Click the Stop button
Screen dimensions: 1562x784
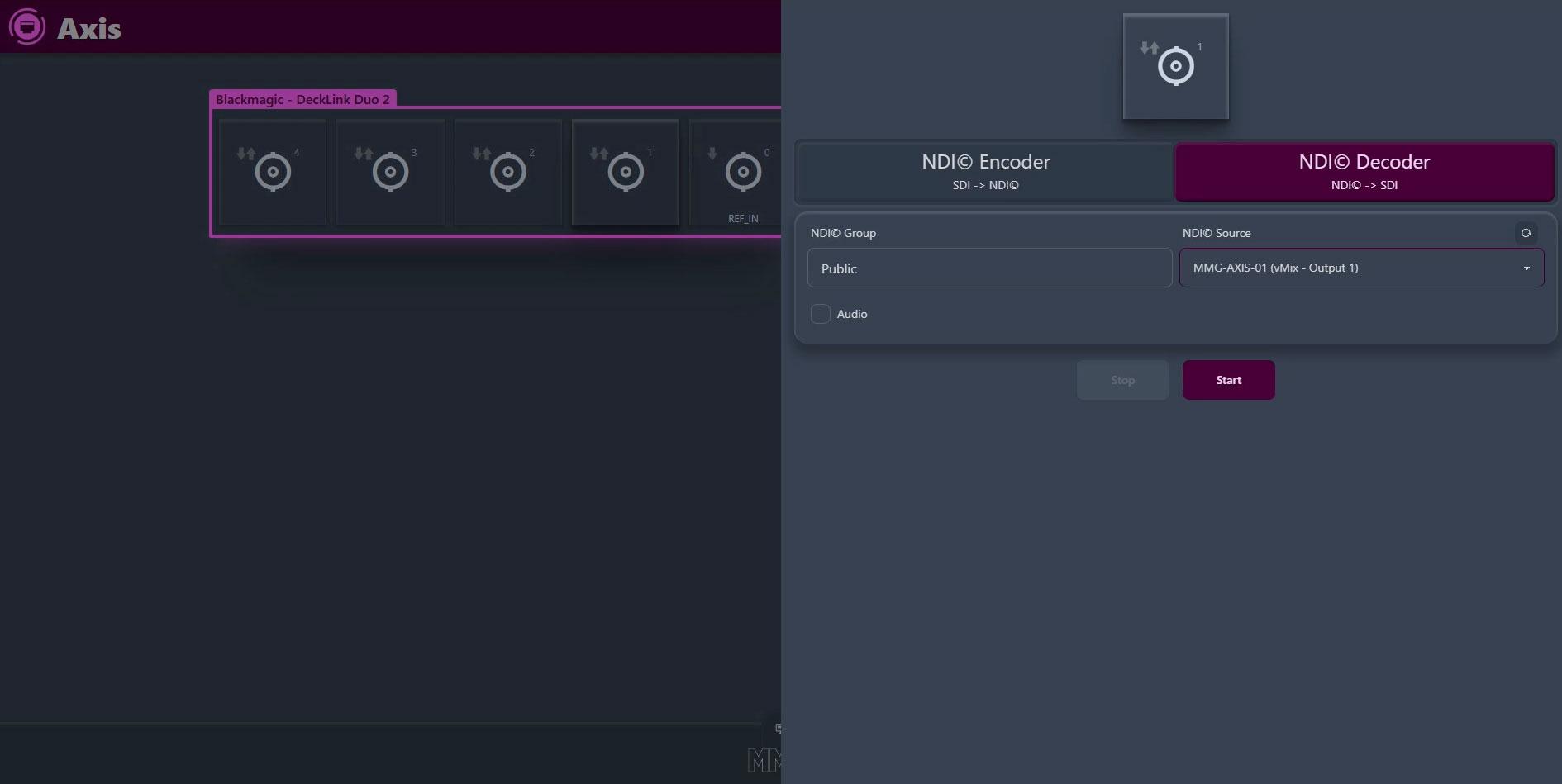tap(1122, 380)
